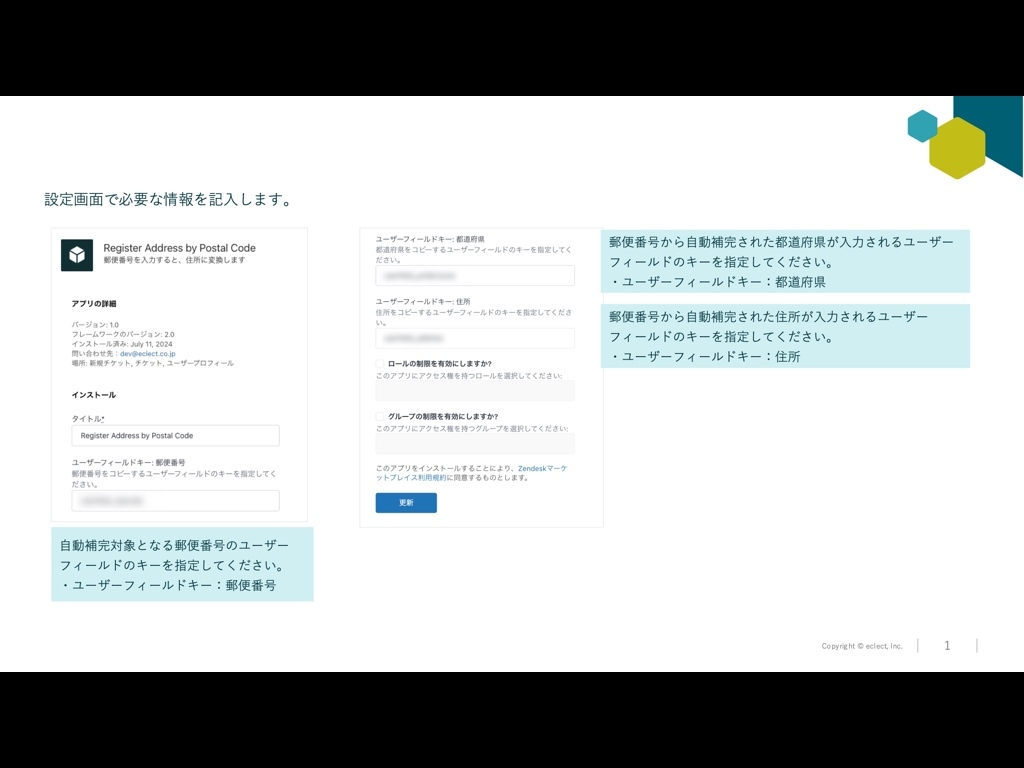This screenshot has height=768, width=1024.
Task: Click the highlighted 郵便番号 instruction note
Action: pyautogui.click(x=180, y=564)
